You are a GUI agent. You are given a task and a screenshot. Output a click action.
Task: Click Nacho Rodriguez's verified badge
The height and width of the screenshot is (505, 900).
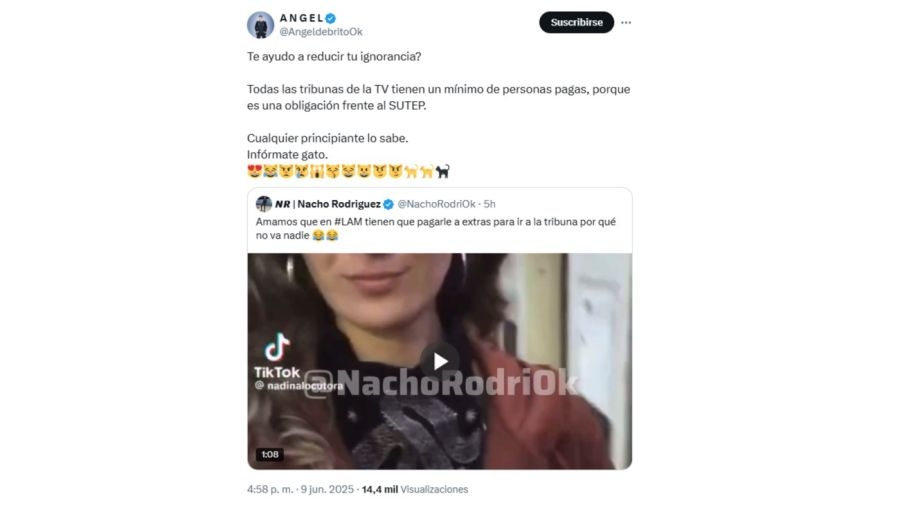389,204
